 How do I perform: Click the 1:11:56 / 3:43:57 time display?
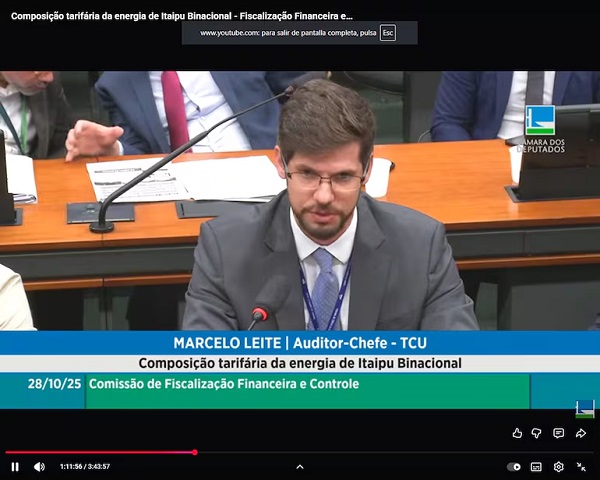(x=85, y=466)
